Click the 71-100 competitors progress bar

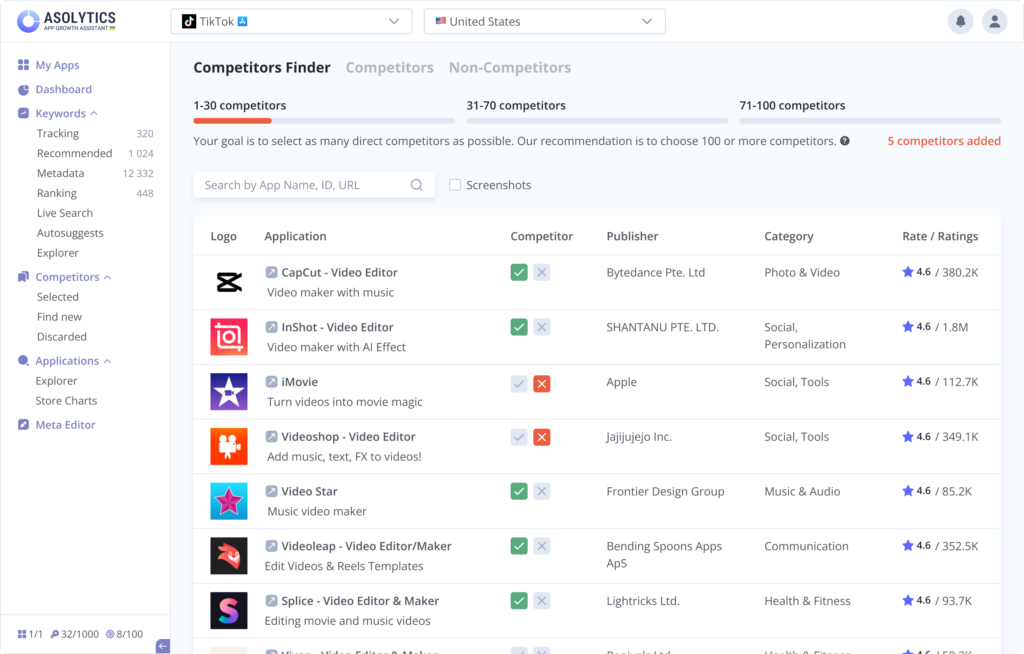870,121
